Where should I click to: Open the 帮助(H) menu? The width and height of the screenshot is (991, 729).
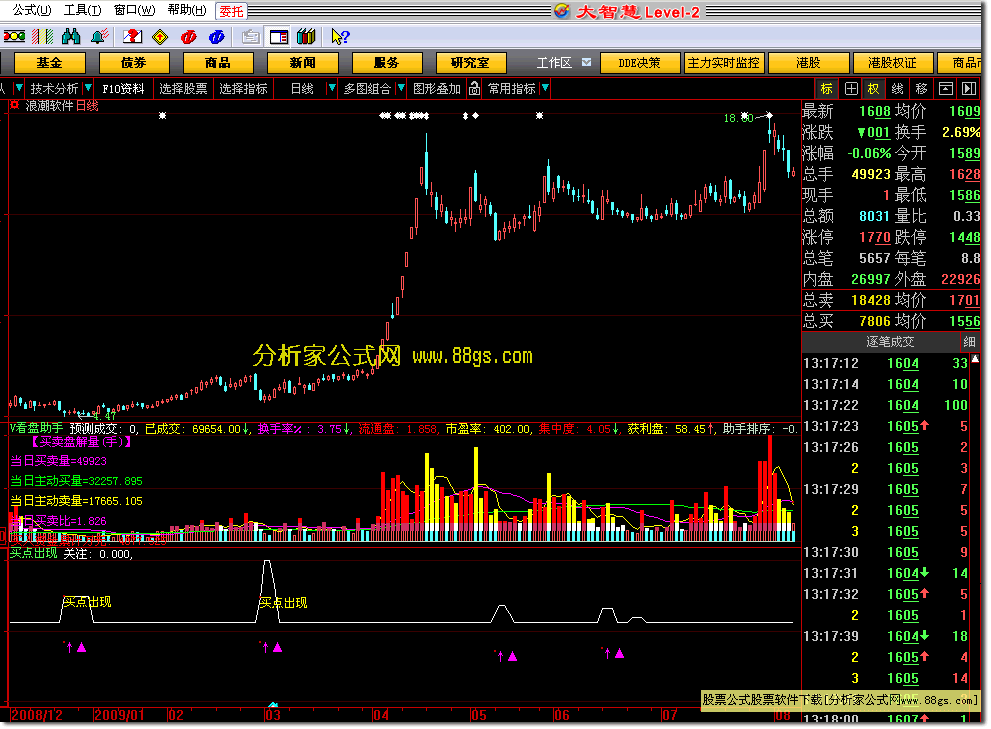[186, 10]
